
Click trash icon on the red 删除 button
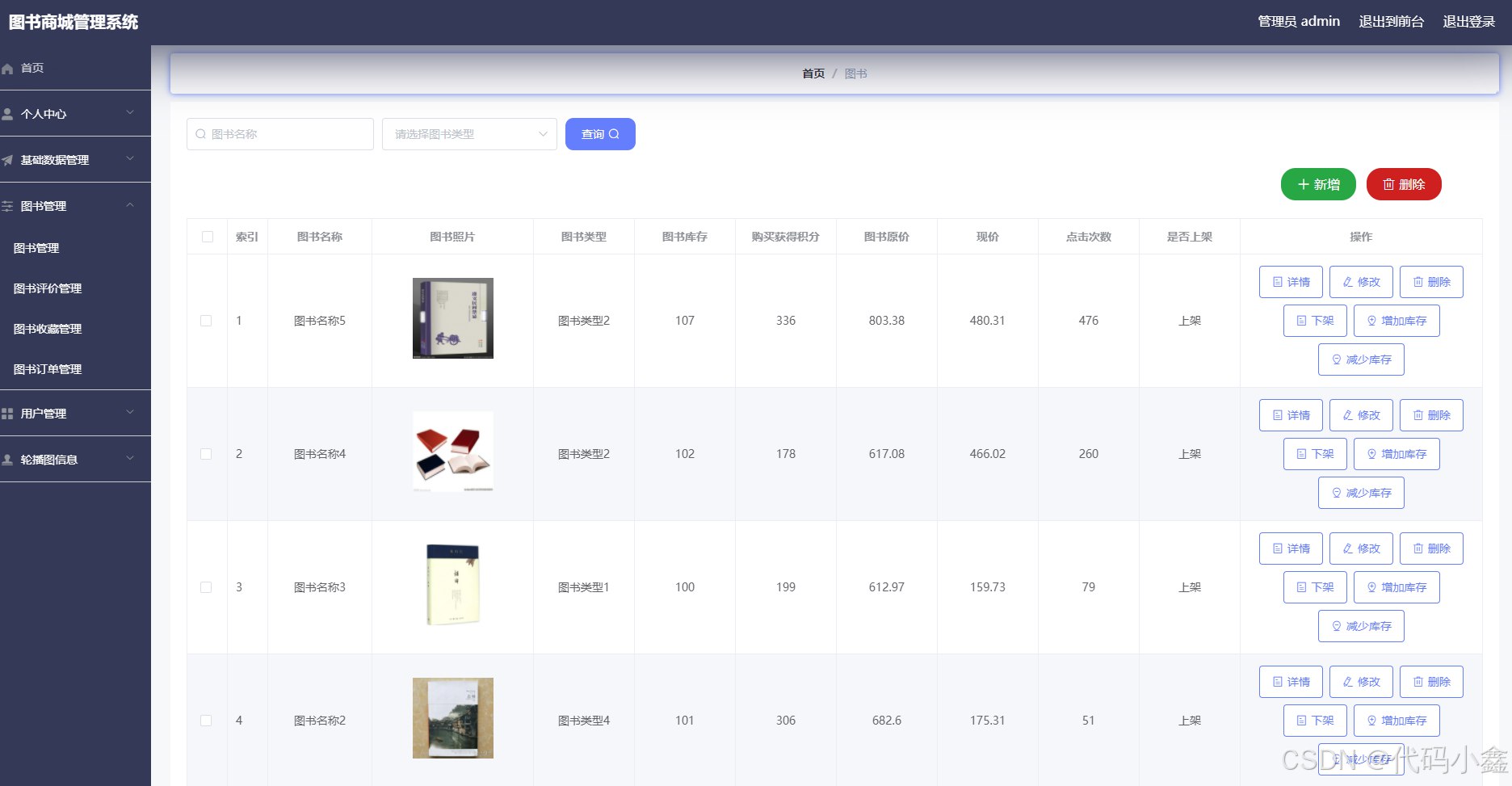click(1388, 184)
